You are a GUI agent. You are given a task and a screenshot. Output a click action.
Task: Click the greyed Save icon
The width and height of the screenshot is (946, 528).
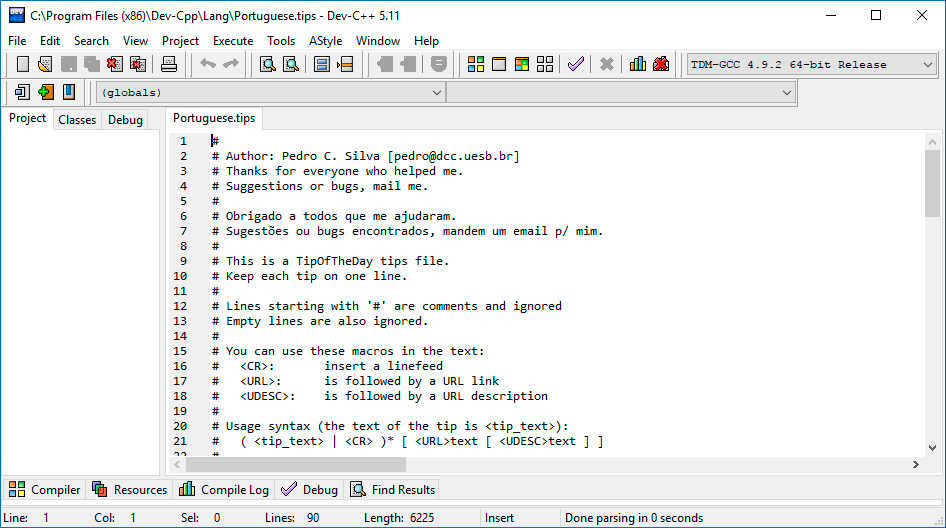pos(69,64)
